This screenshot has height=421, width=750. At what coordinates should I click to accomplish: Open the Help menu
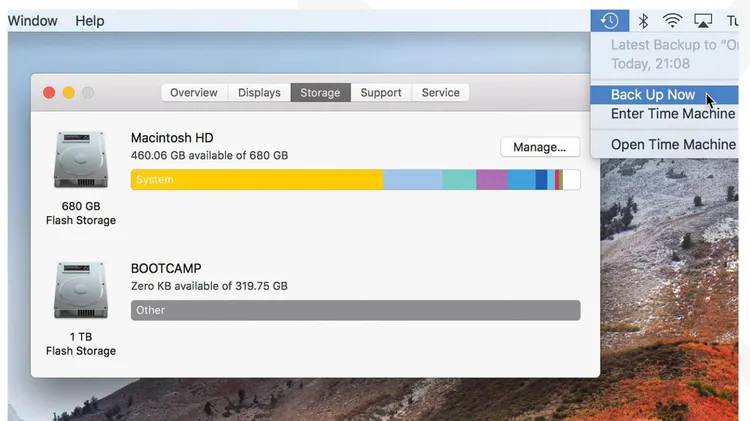click(x=90, y=21)
